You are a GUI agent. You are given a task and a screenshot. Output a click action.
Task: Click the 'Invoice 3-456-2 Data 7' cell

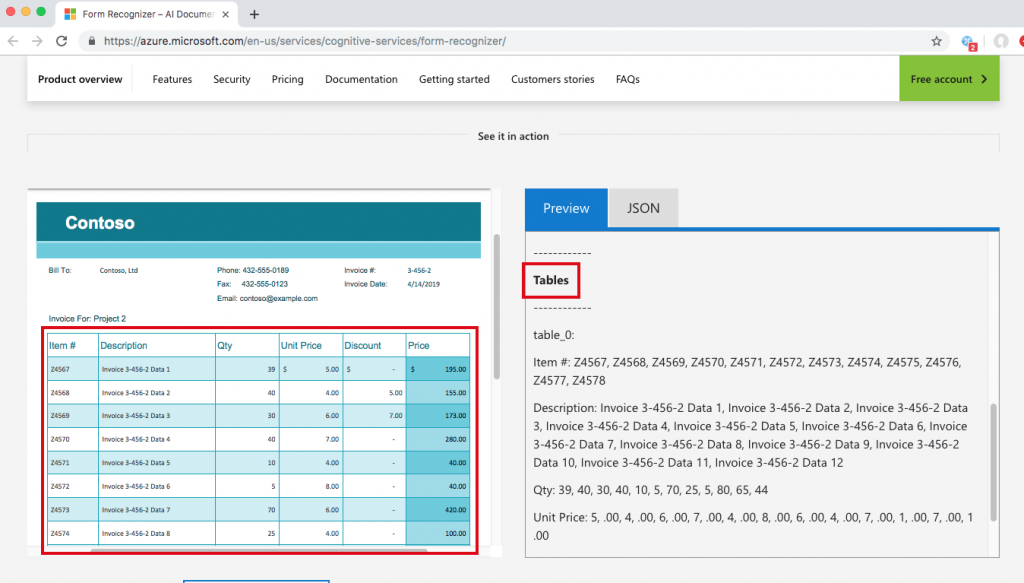pos(157,510)
